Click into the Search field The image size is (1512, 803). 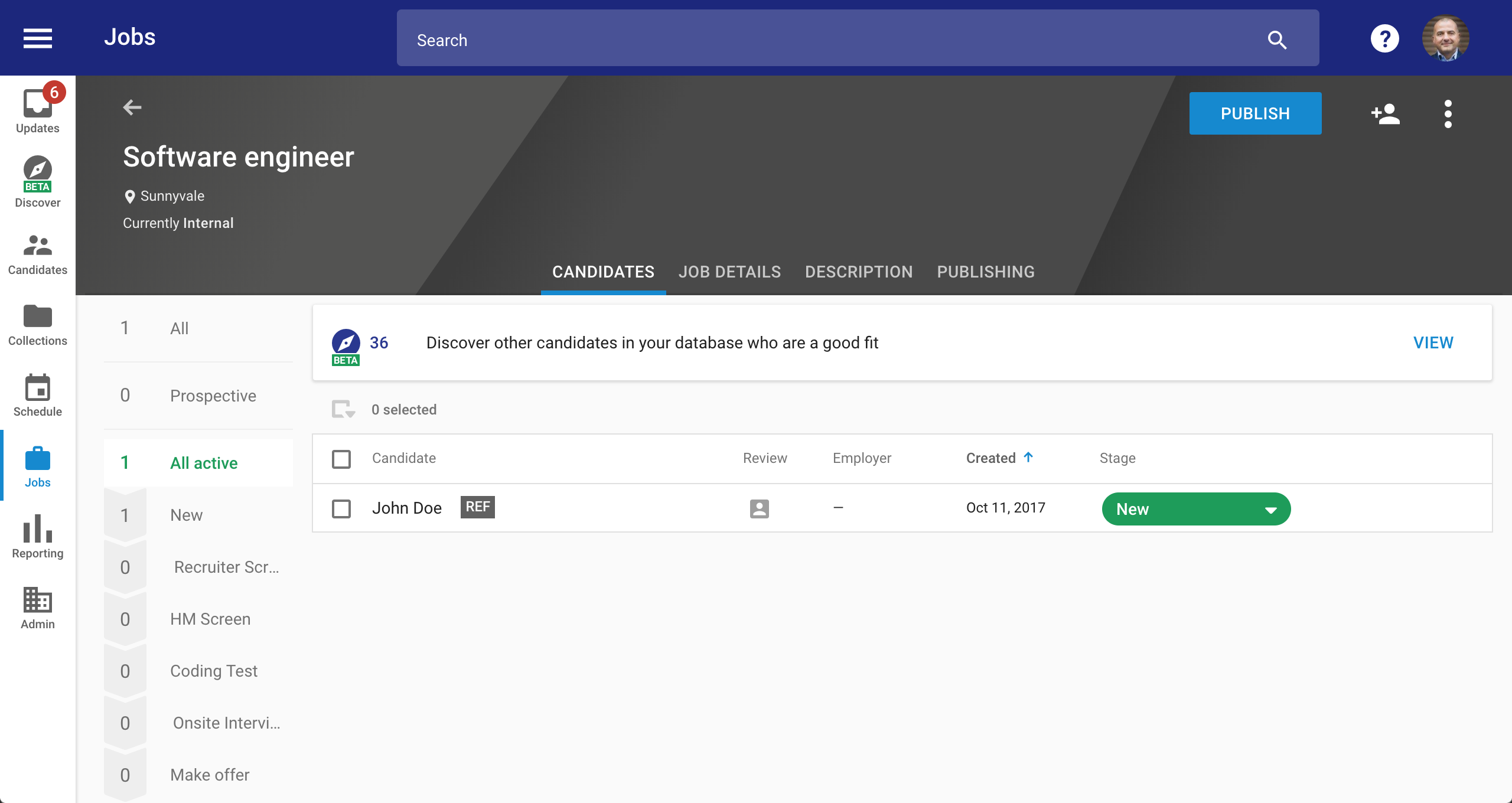(827, 39)
